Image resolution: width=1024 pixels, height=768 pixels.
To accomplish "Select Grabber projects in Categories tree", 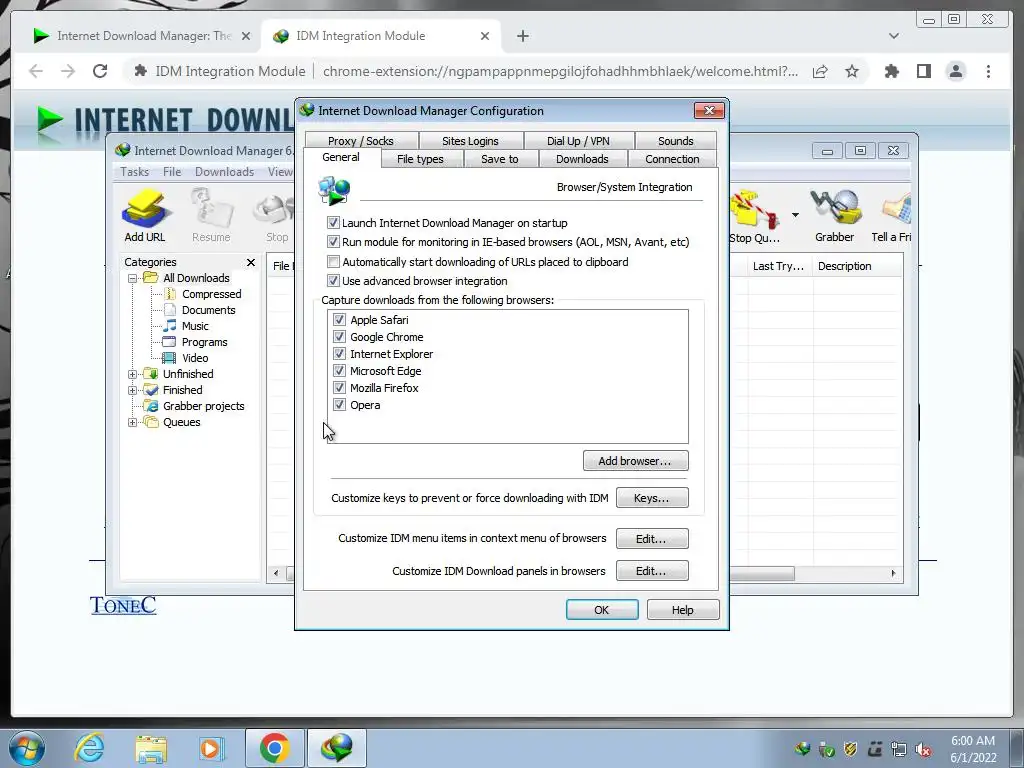I will (204, 406).
